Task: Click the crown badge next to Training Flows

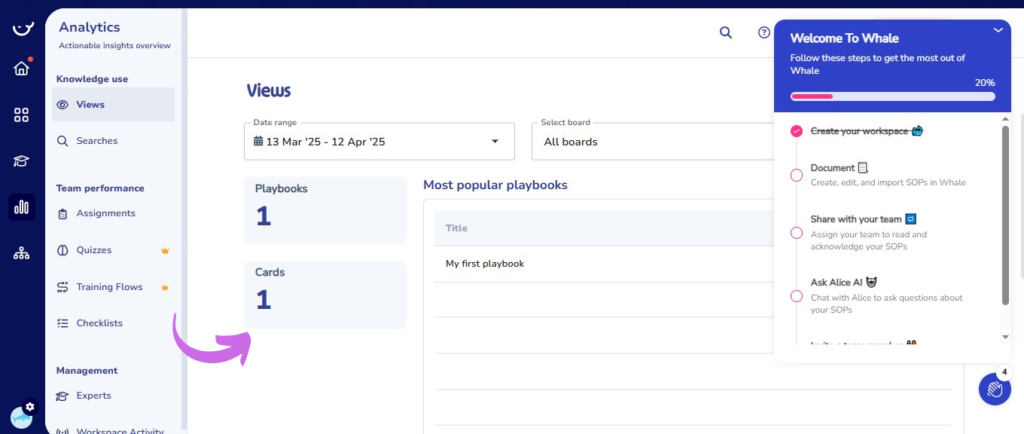Action: [165, 287]
